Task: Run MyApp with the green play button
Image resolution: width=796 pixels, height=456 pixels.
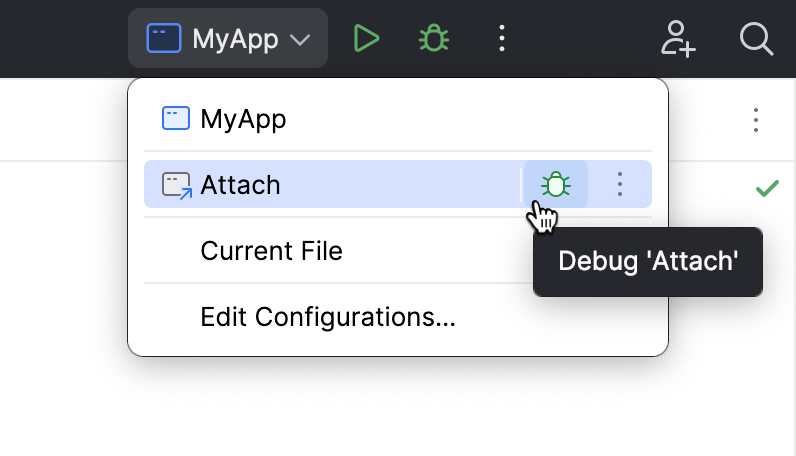Action: coord(367,39)
